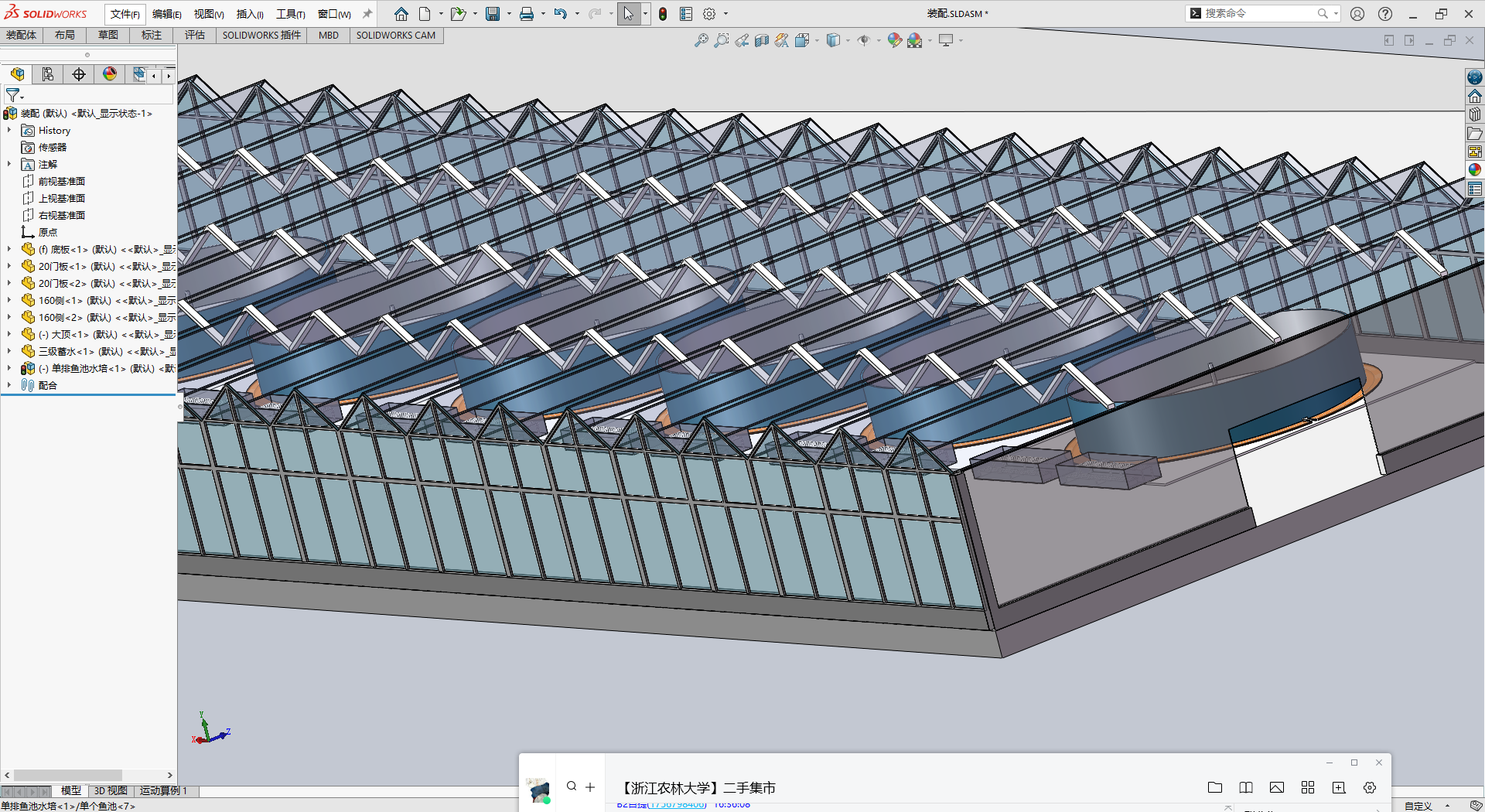Open the View Orientation cube
Screen dimensions: 1485x812
click(802, 40)
